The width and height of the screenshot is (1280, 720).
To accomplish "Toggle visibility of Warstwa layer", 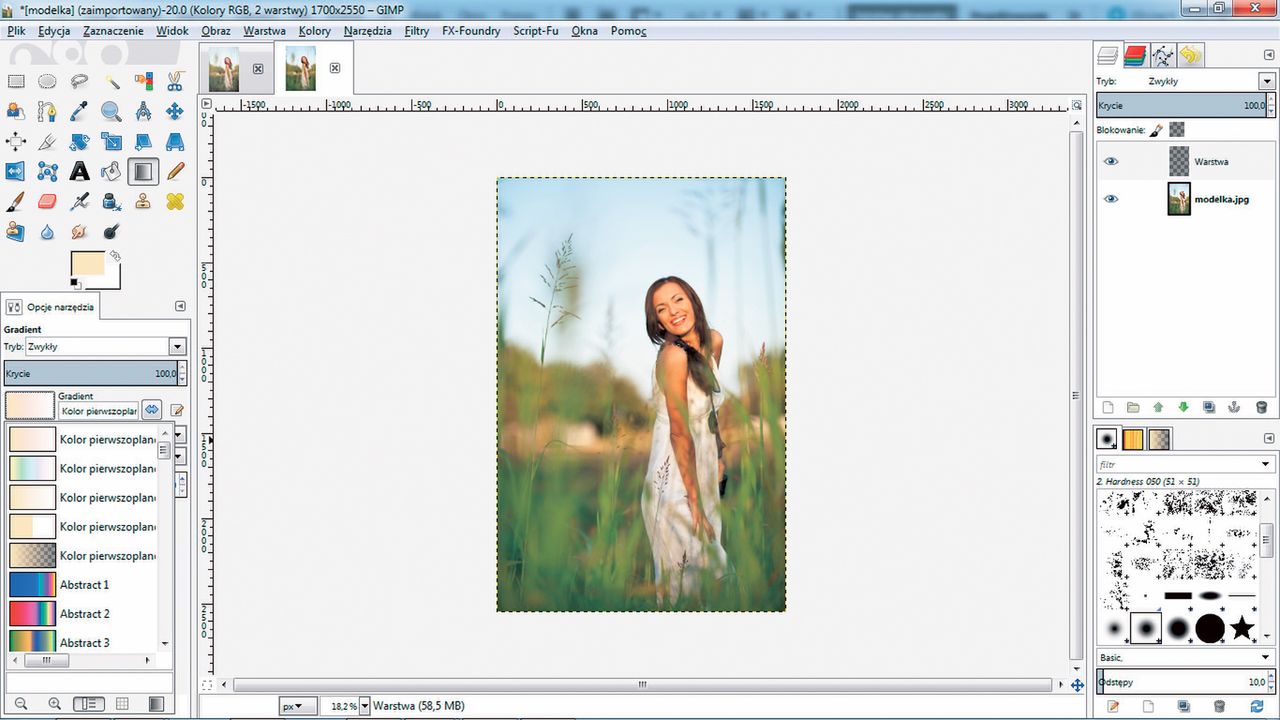I will tap(1111, 161).
